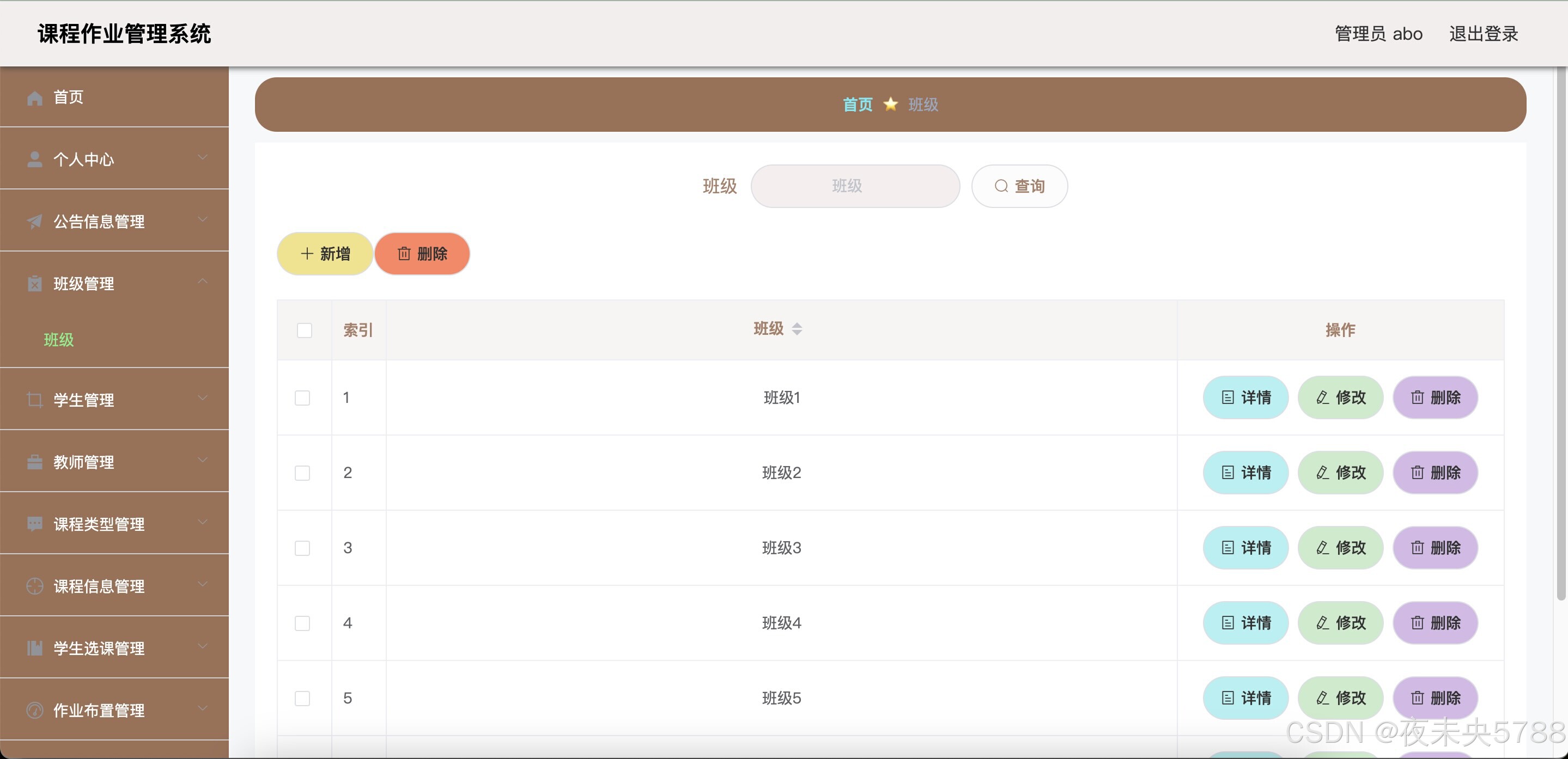Click the home icon in the sidebar
The image size is (1568, 759).
click(x=35, y=98)
